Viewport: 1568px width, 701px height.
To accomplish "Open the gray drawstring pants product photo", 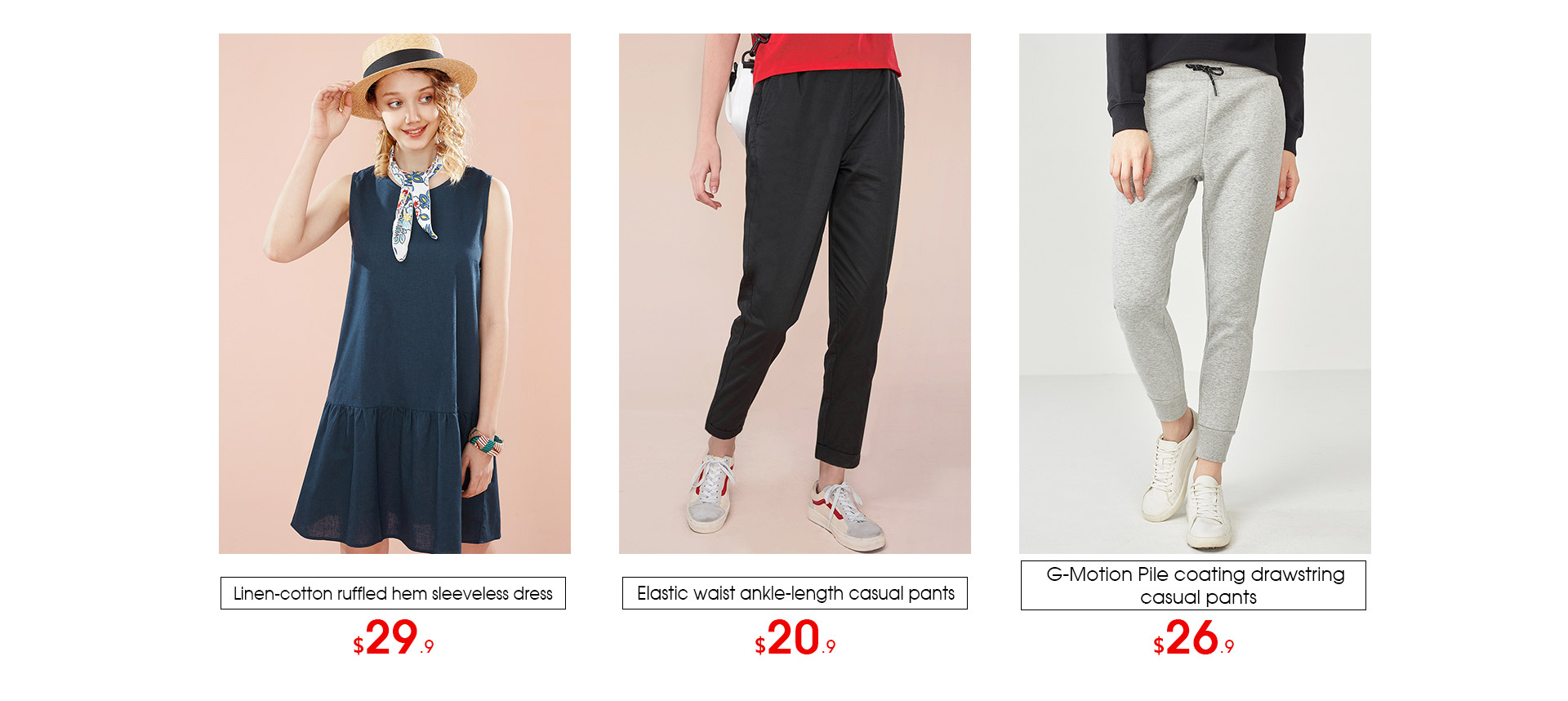I will [x=1195, y=293].
